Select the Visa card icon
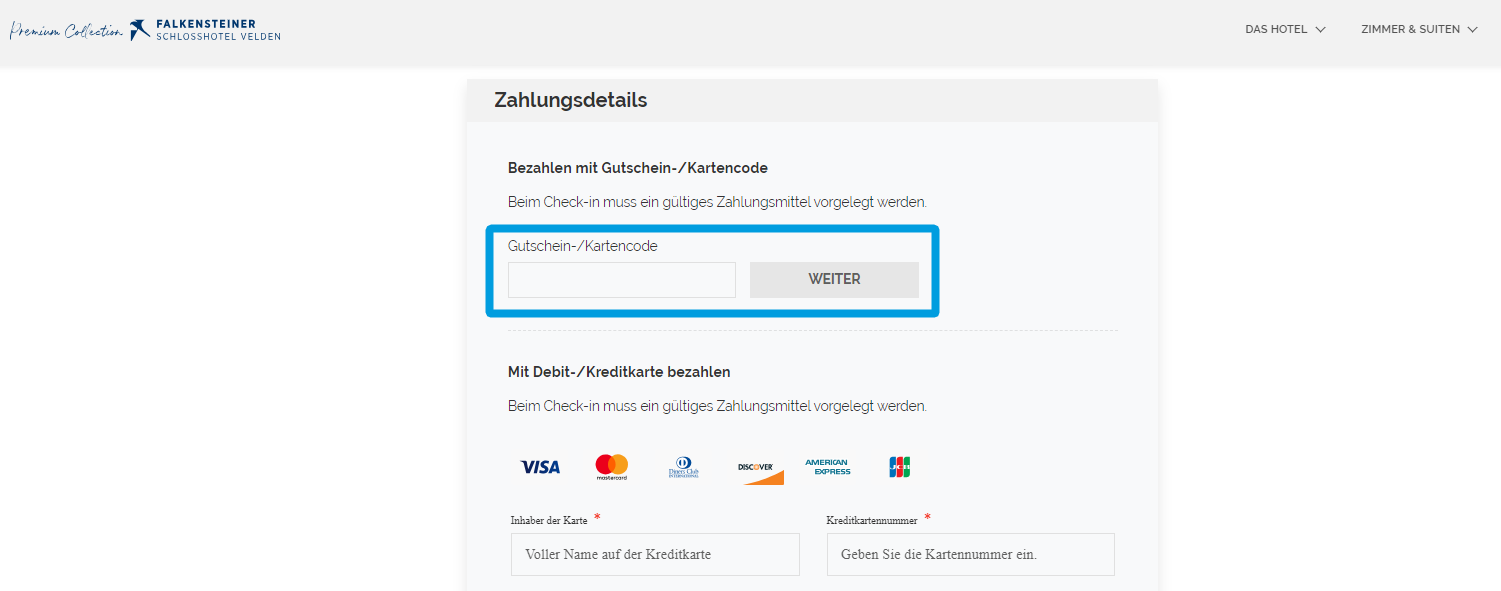This screenshot has width=1501, height=591. [540, 467]
